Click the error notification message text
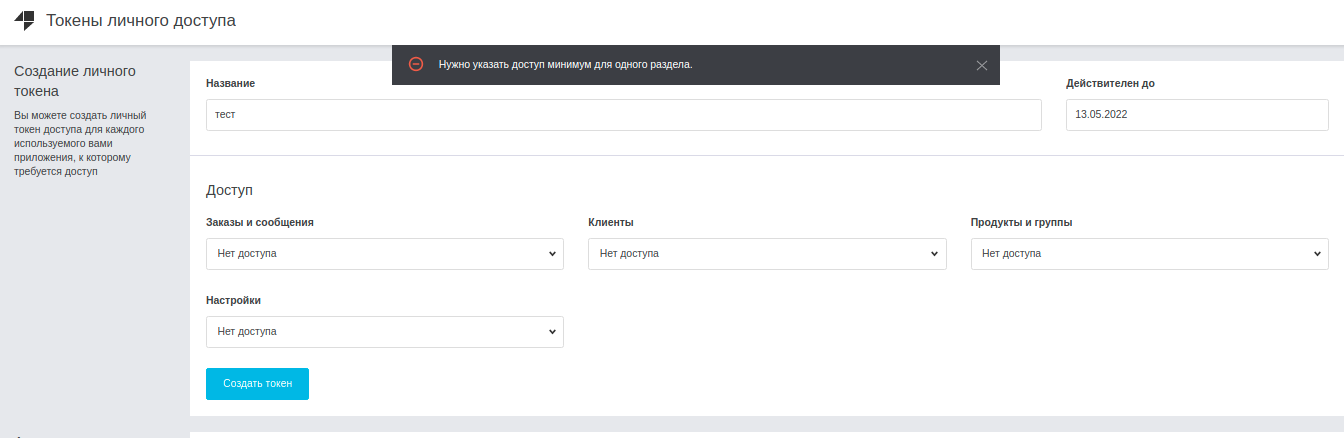The height and width of the screenshot is (438, 1344). click(x=566, y=64)
